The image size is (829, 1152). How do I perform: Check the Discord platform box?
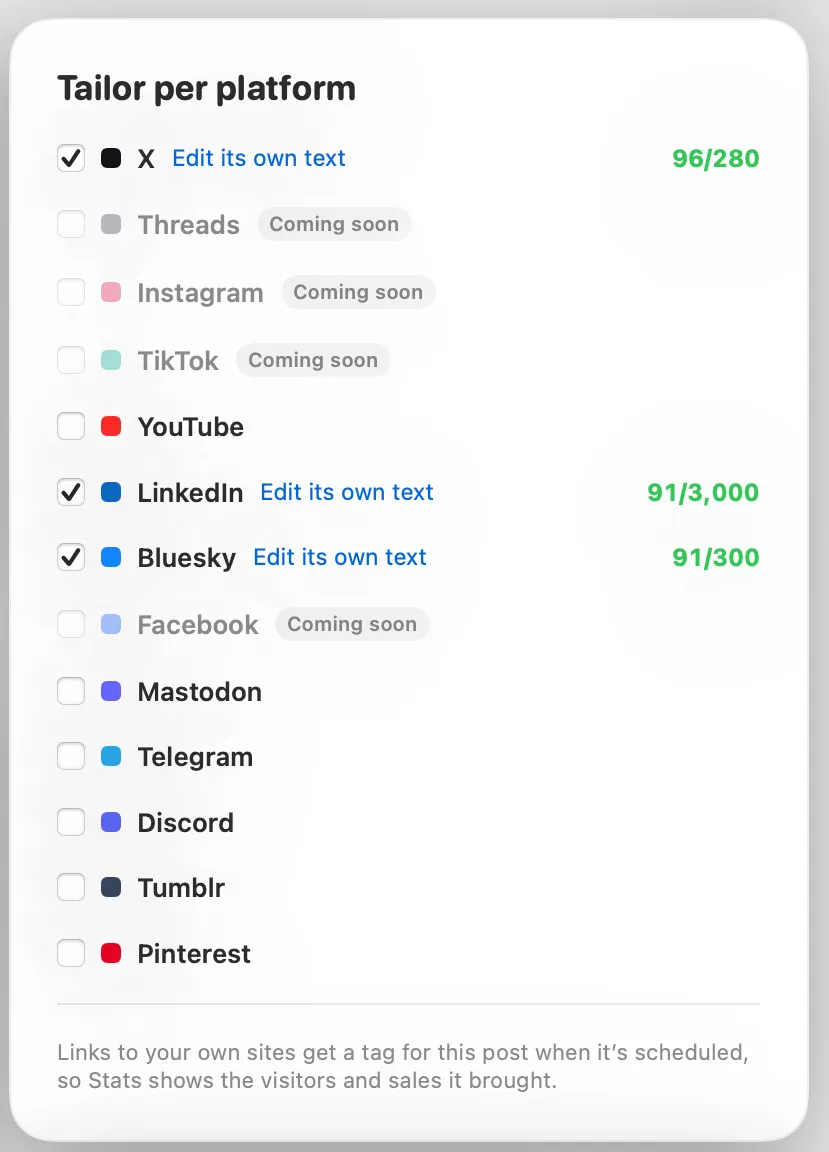tap(71, 822)
